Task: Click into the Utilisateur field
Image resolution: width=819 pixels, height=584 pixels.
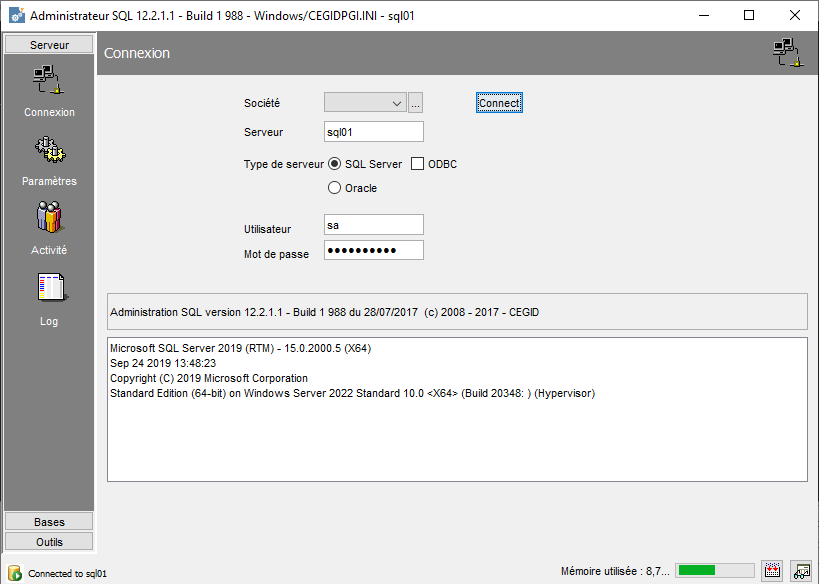Action: (374, 226)
